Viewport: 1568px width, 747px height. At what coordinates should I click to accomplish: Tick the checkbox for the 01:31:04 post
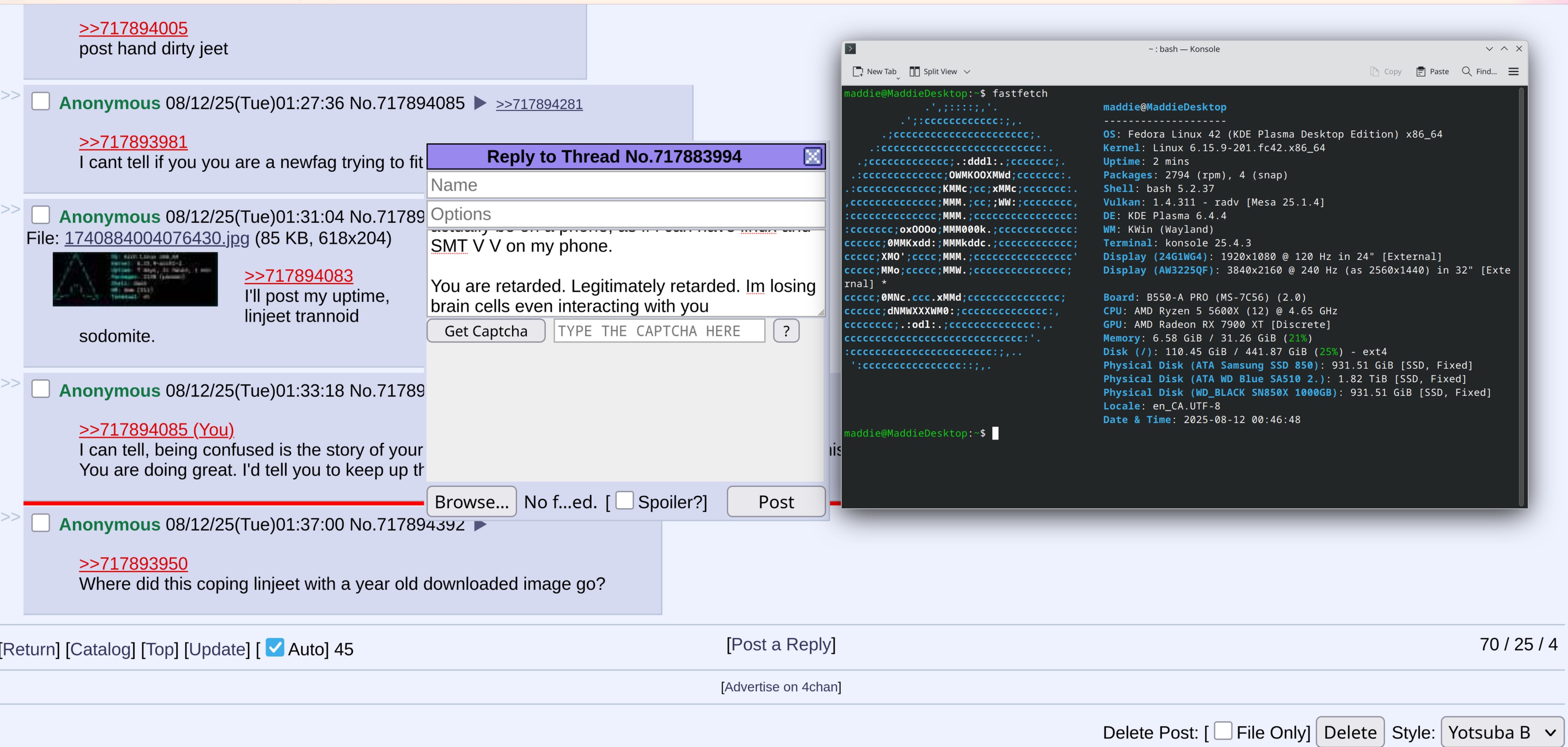coord(41,215)
